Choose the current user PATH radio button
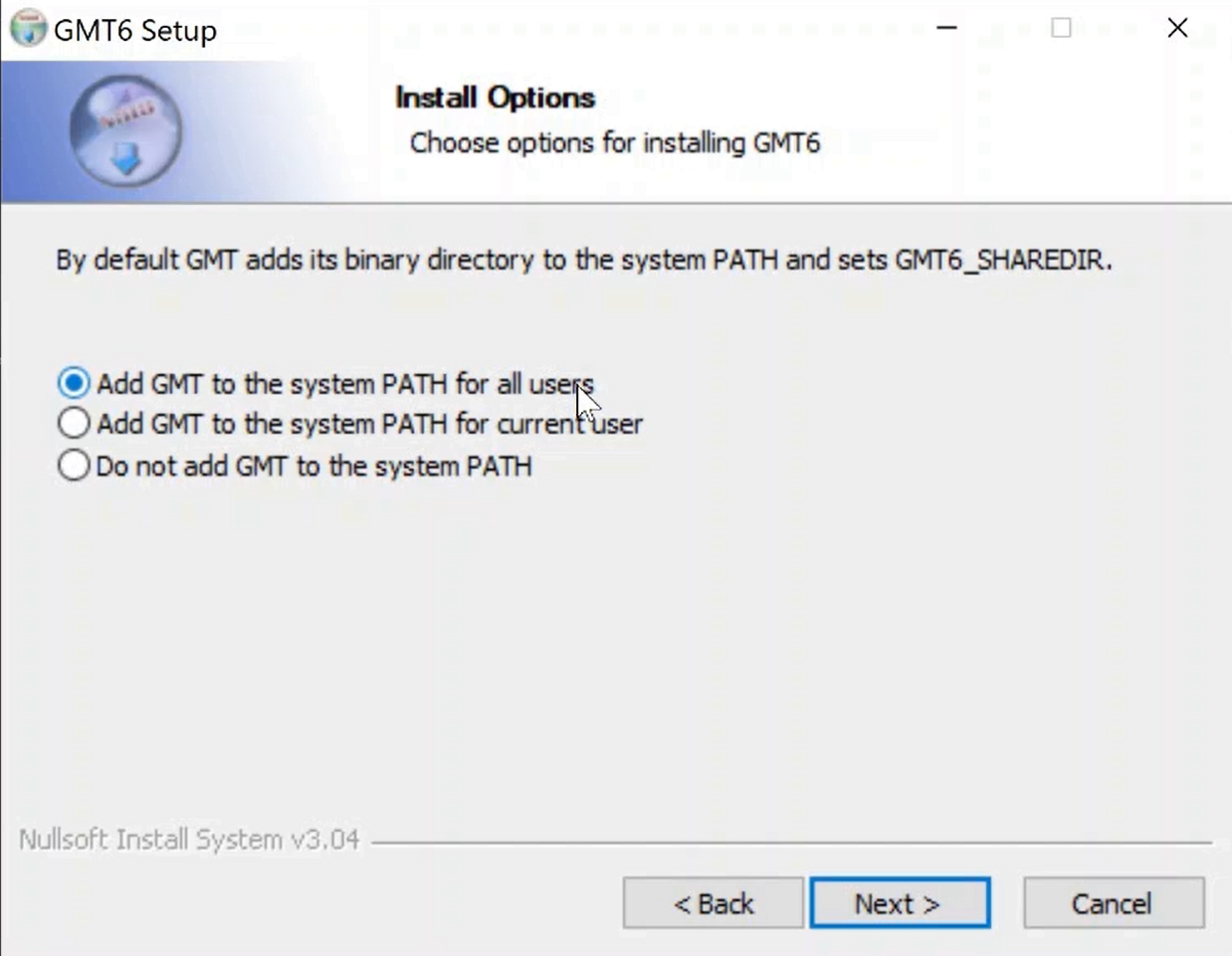The image size is (1232, 956). (x=74, y=424)
